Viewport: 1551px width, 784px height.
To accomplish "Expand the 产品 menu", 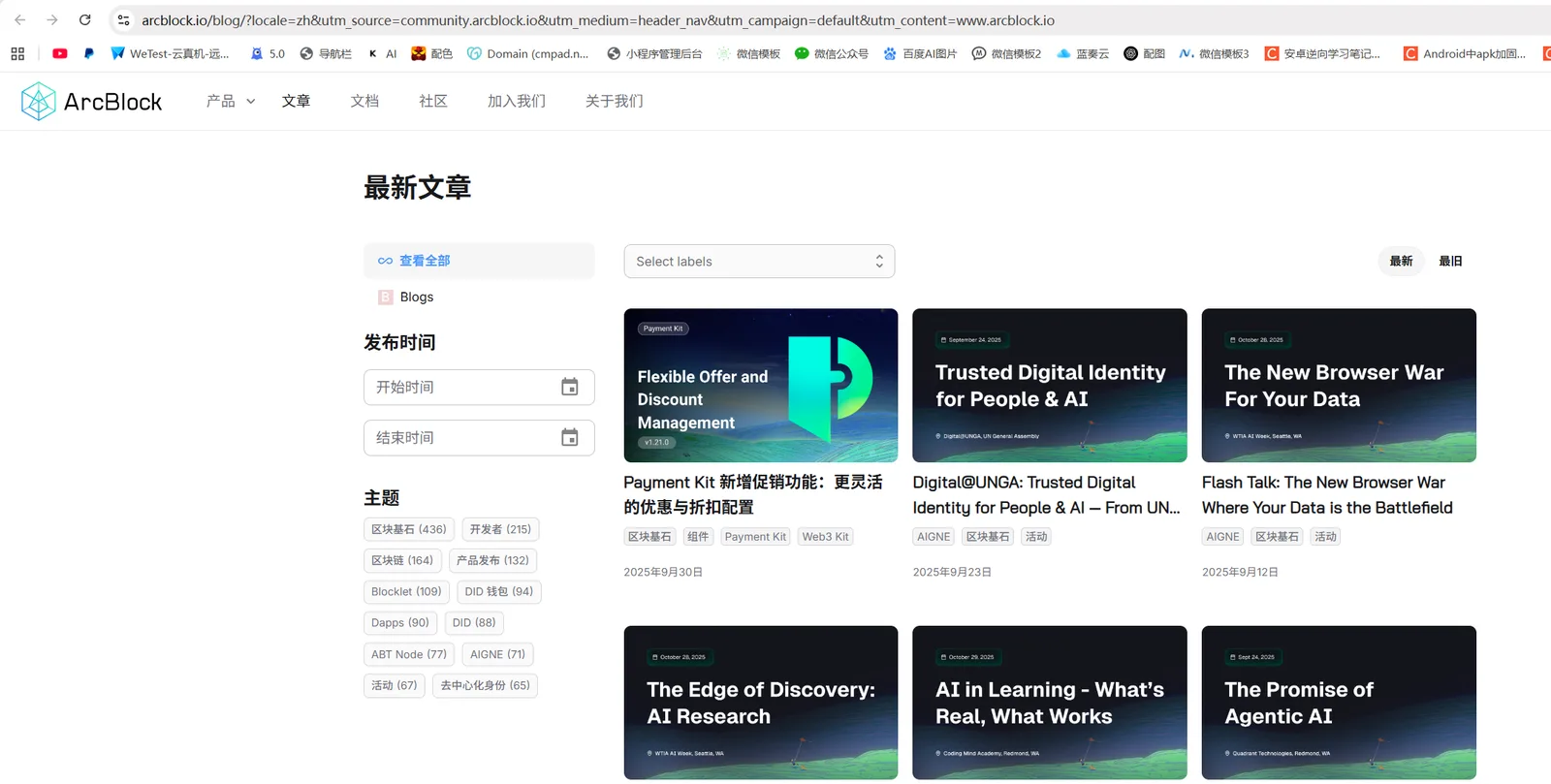I will pyautogui.click(x=231, y=101).
